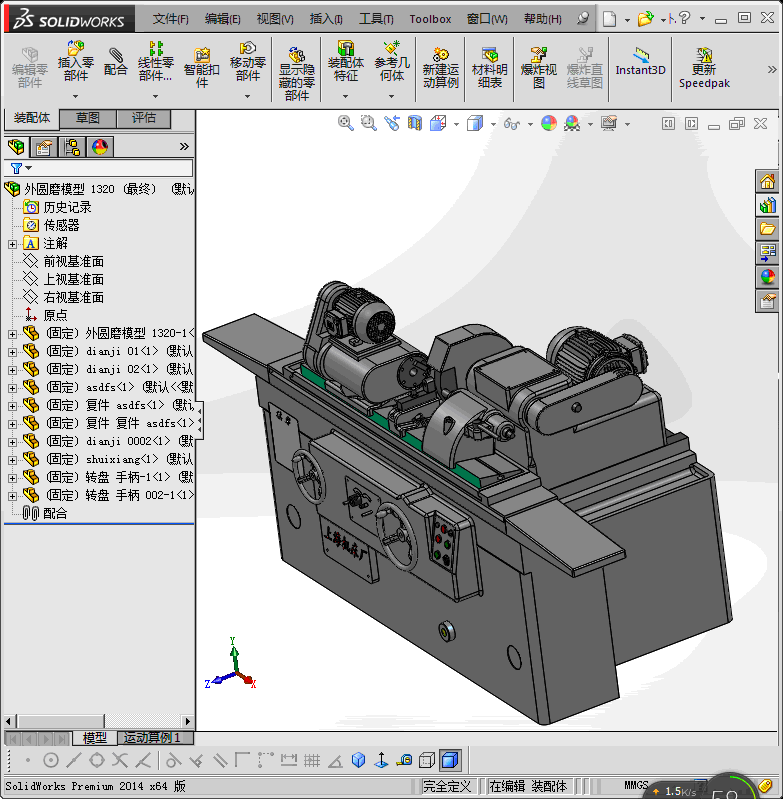Click SolidWorks Resources home icon in task pane
Image resolution: width=783 pixels, height=799 pixels.
pyautogui.click(x=767, y=181)
